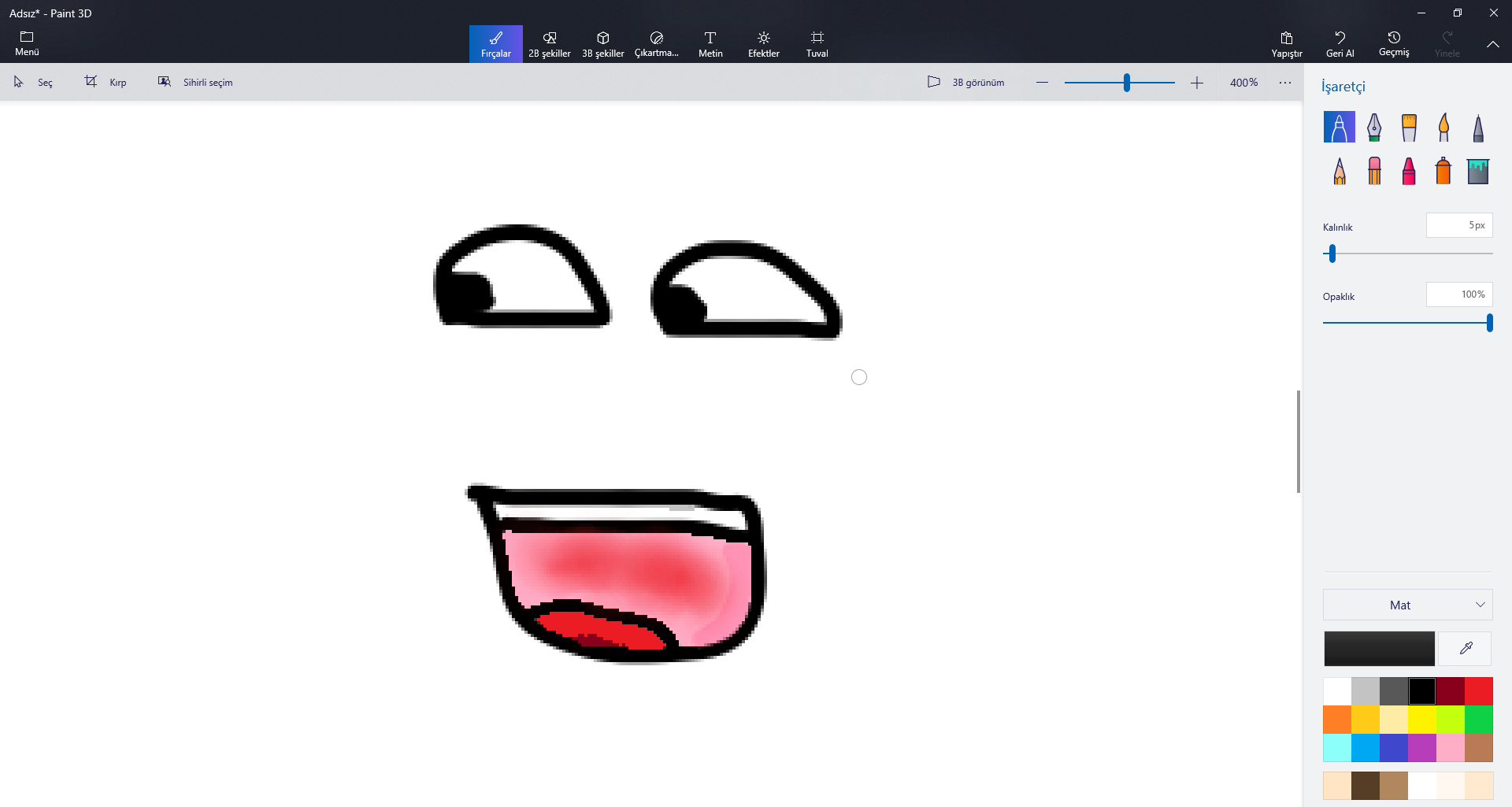Collapse the ribbon with the chevron

coord(1492,44)
